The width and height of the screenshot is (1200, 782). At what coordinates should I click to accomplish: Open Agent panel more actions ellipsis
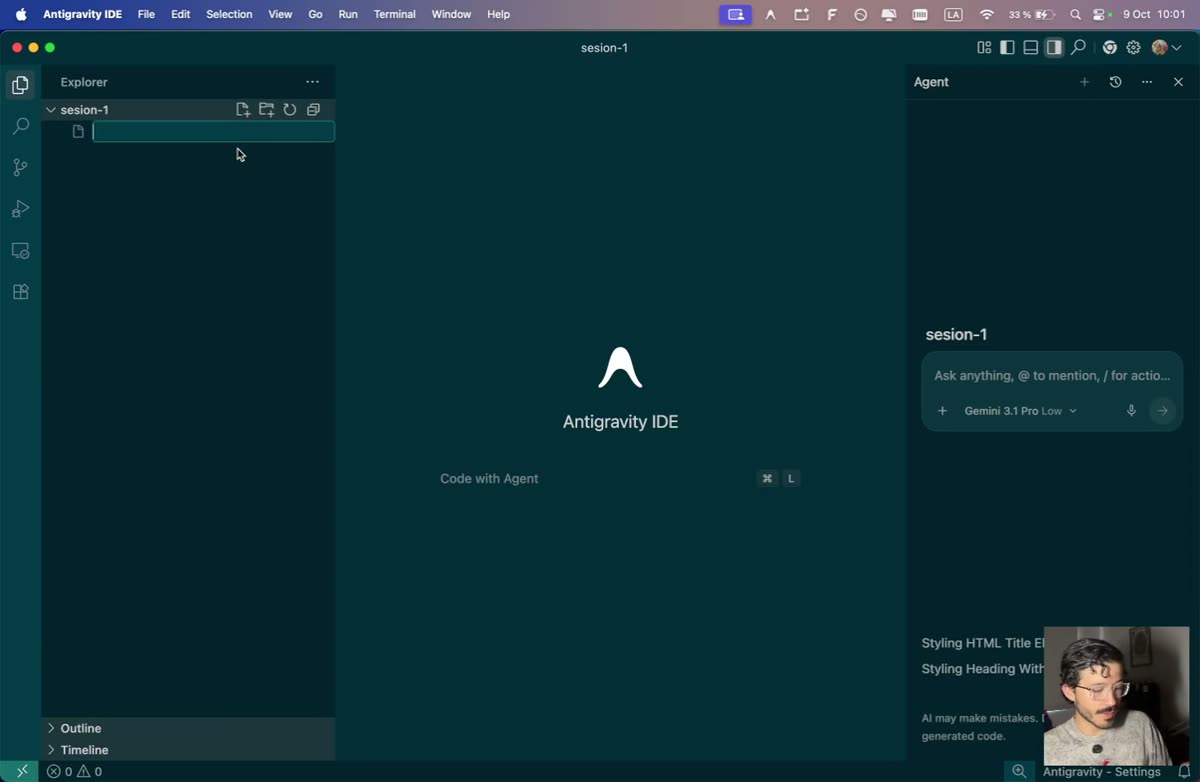(x=1147, y=82)
